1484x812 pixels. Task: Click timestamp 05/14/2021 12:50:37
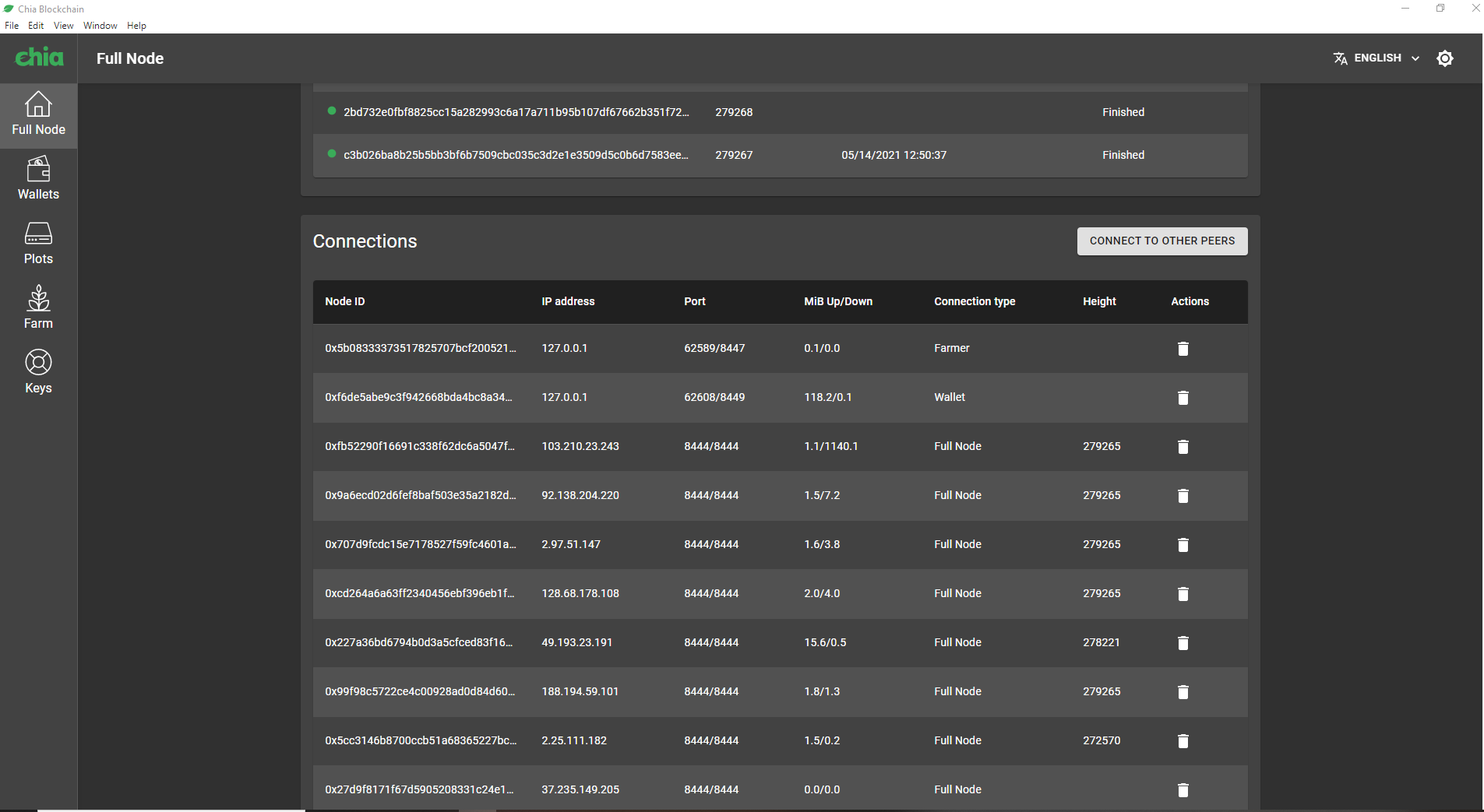point(894,155)
